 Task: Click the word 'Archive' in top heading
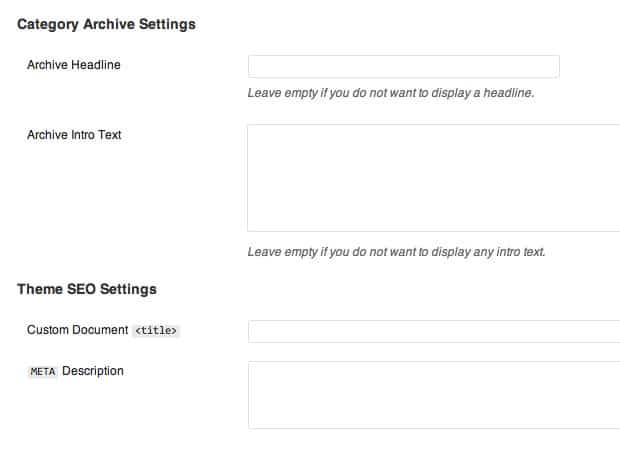[x=109, y=25]
